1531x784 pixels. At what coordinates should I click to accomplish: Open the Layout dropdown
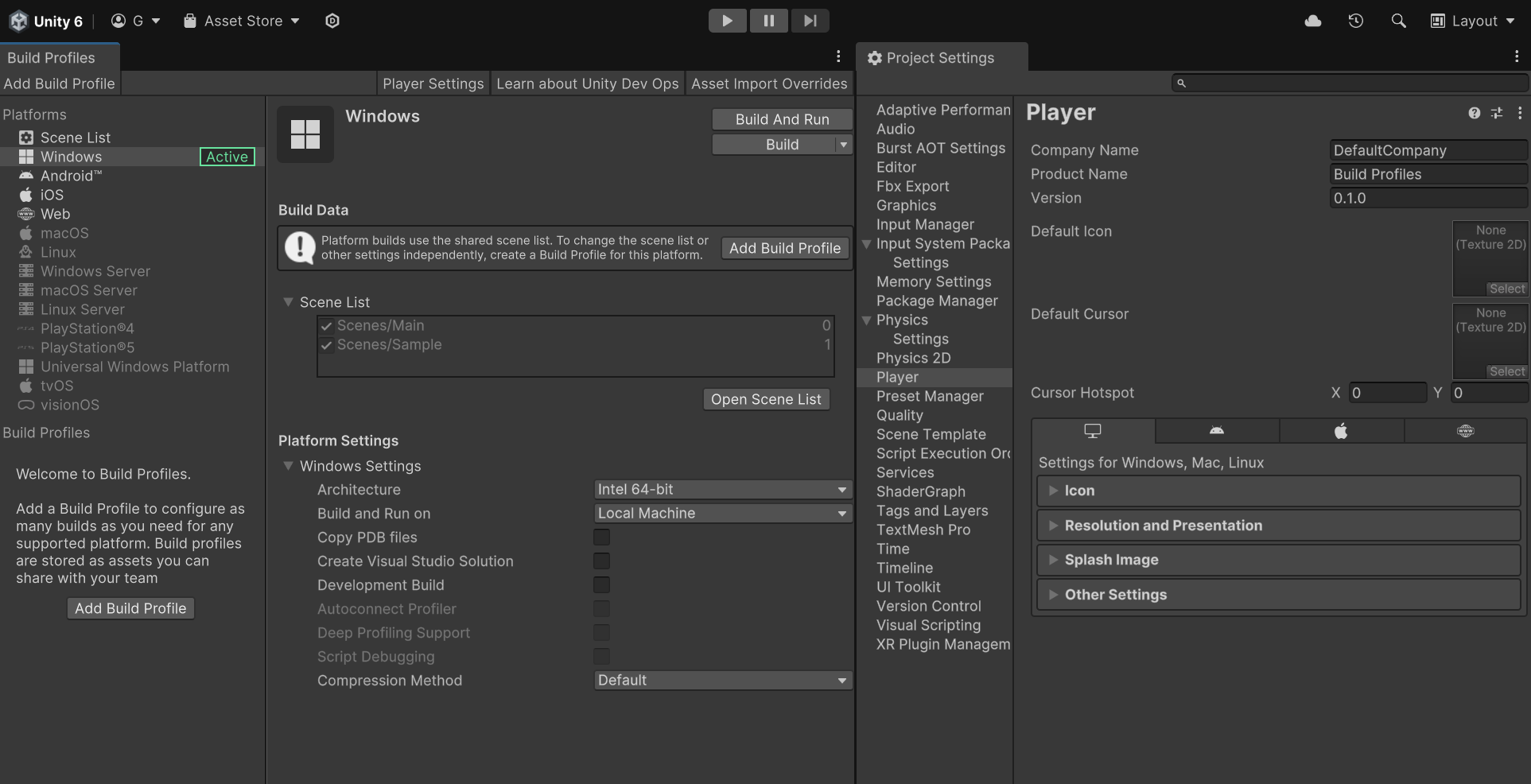pos(1472,21)
